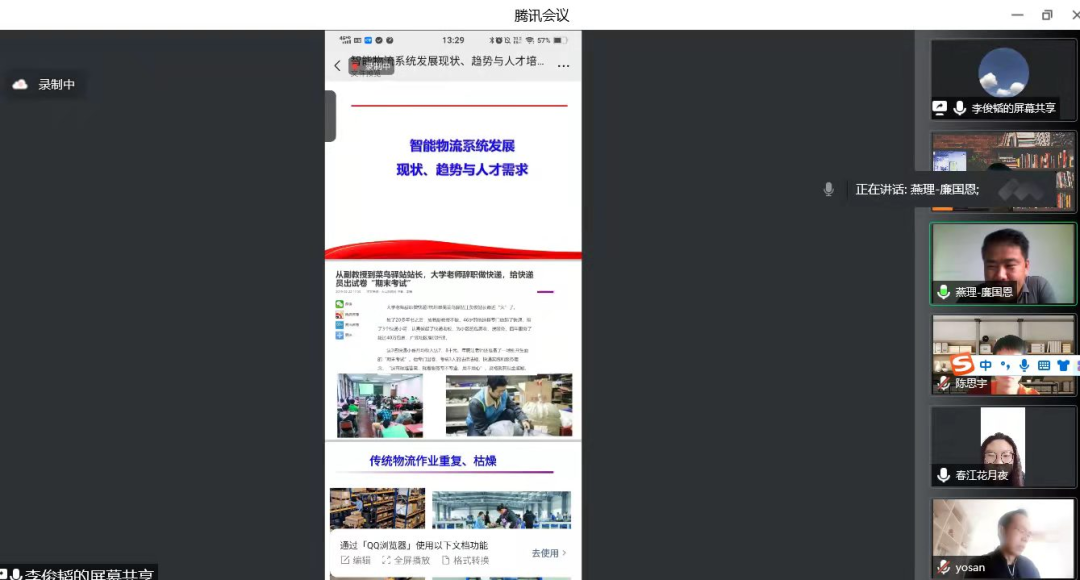Screen dimensions: 1080x580
Task: Open the three-dot menu in the phone header
Action: (563, 66)
